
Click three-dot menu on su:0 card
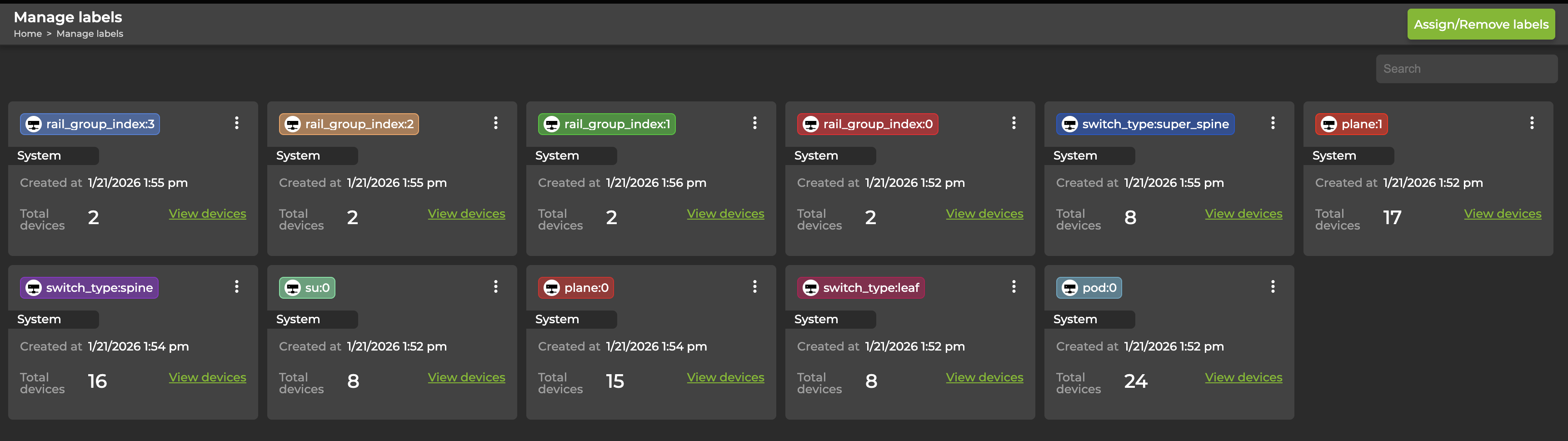pos(495,286)
